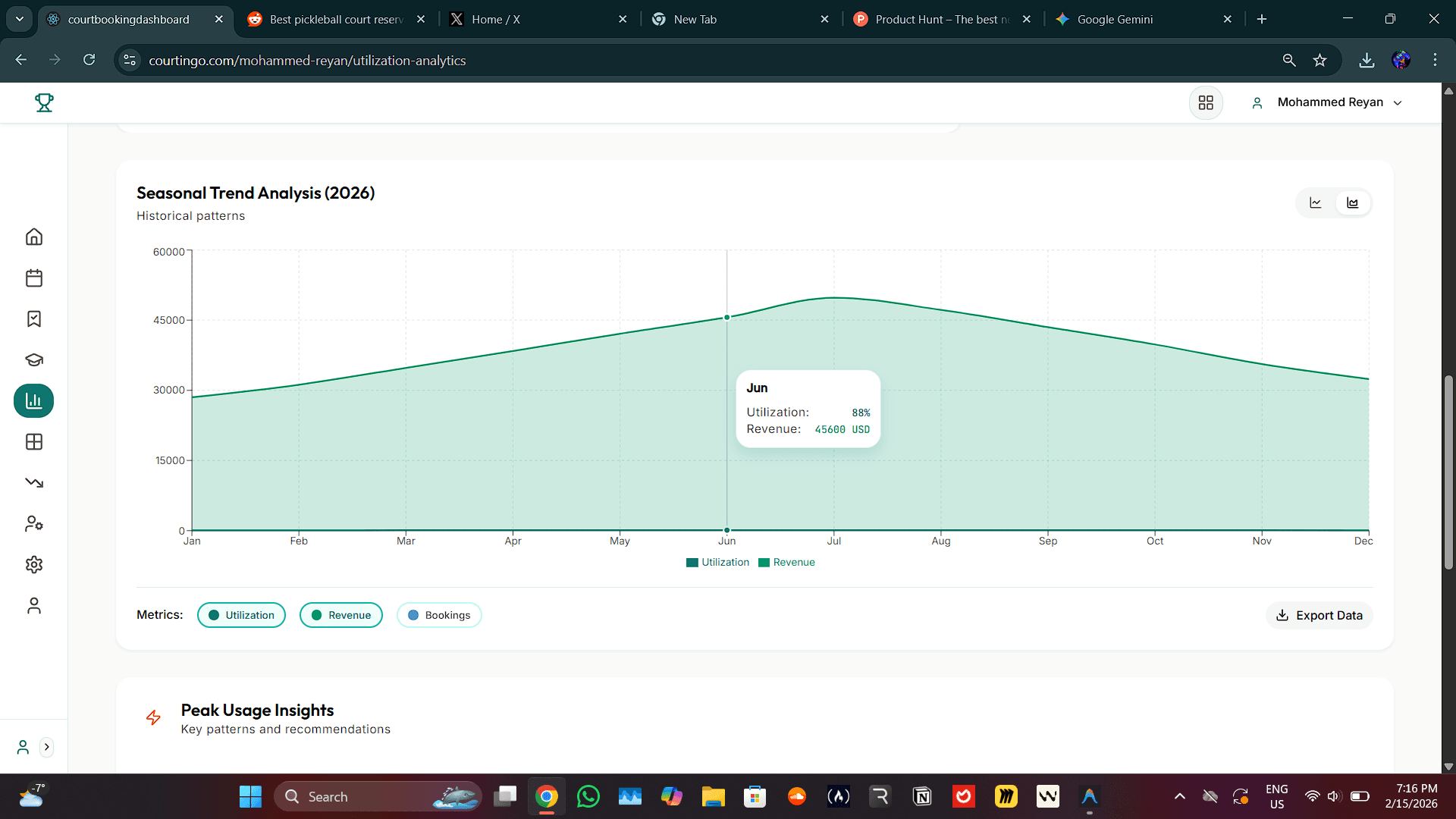Enable the Bookings metric chip

[x=438, y=615]
